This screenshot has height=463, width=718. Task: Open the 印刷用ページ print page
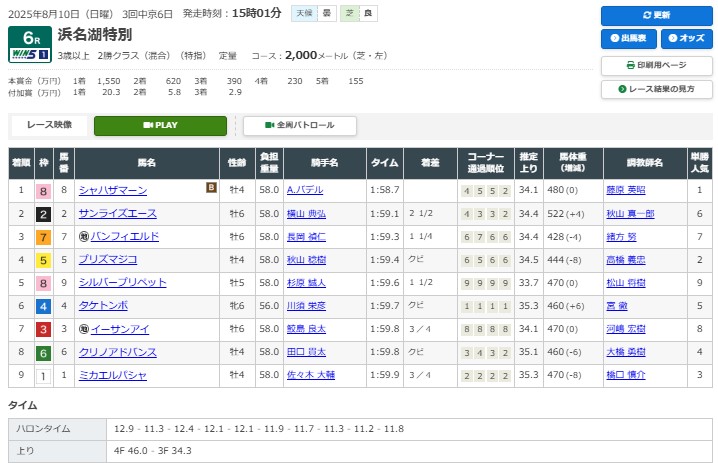656,65
